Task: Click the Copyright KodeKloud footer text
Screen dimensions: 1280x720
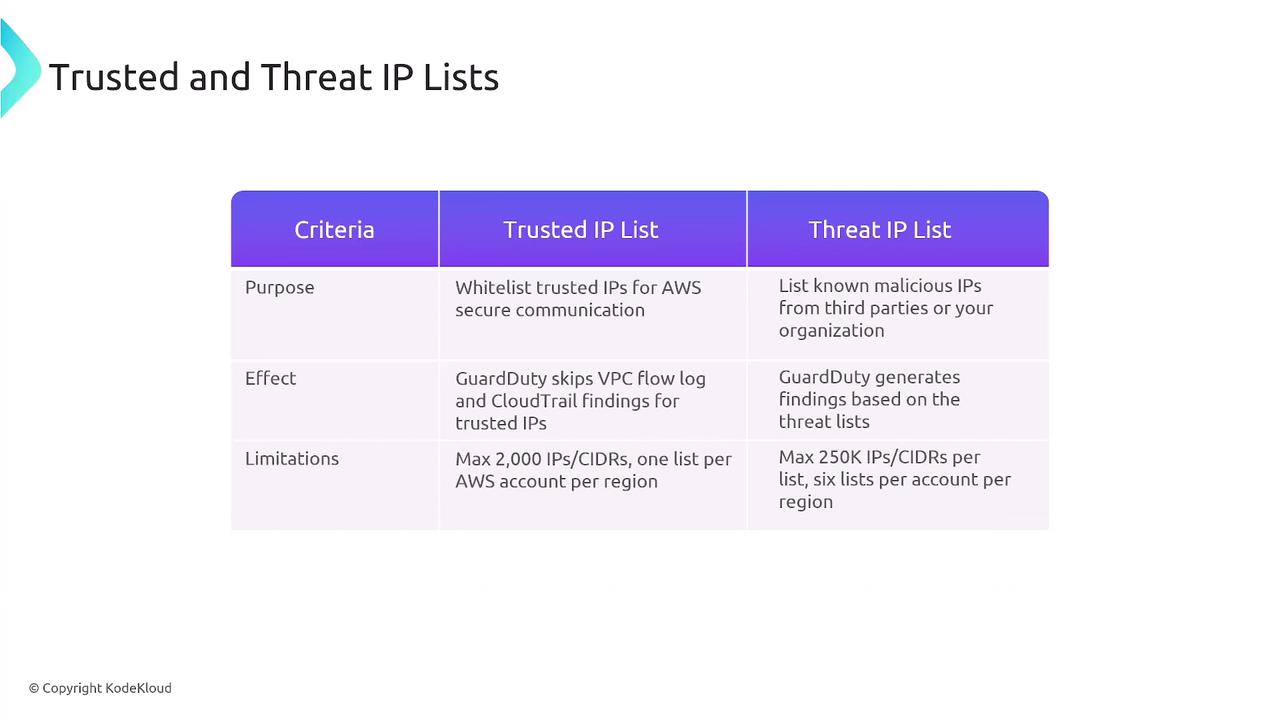Action: 100,688
